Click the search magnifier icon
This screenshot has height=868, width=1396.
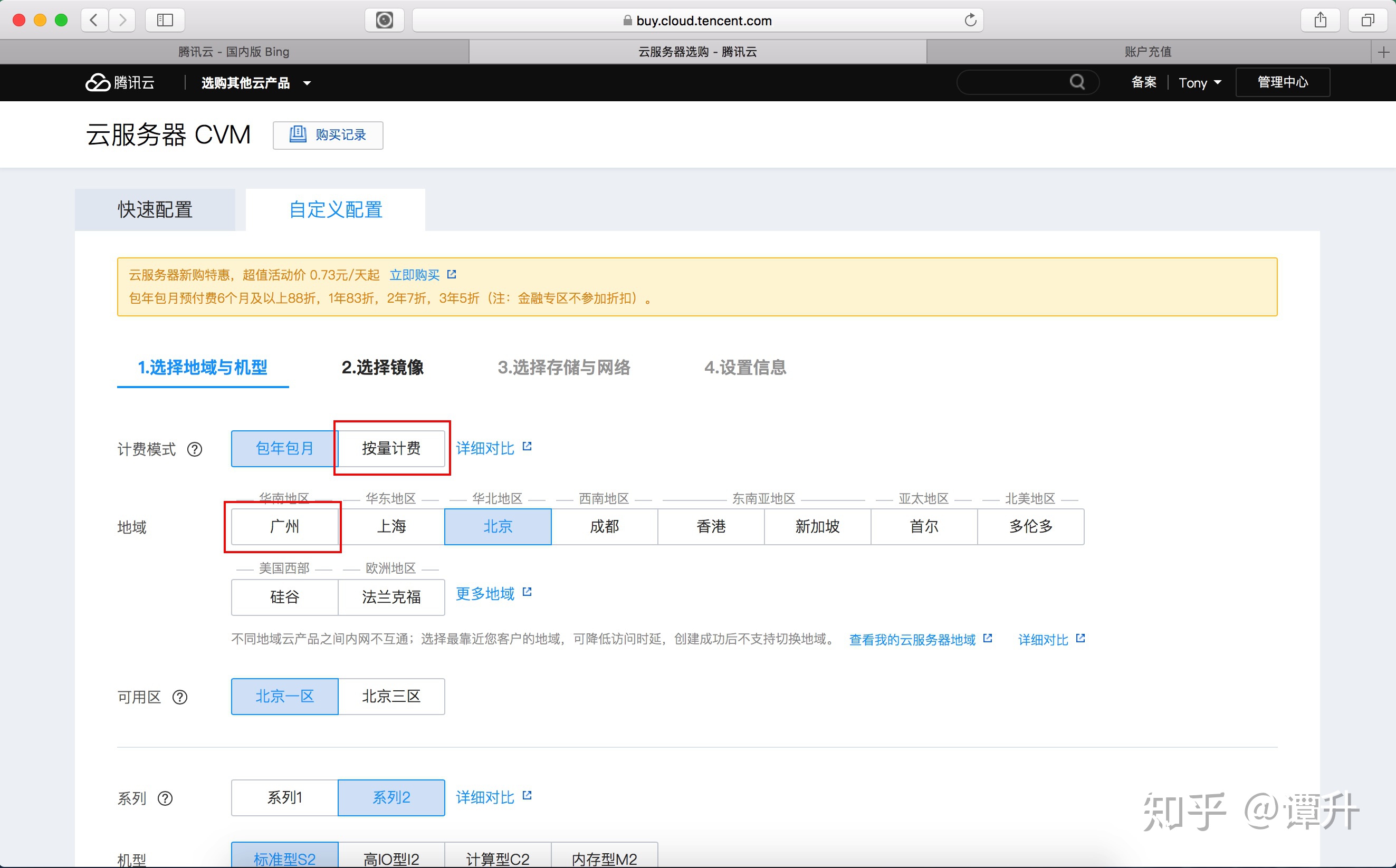tap(1077, 82)
